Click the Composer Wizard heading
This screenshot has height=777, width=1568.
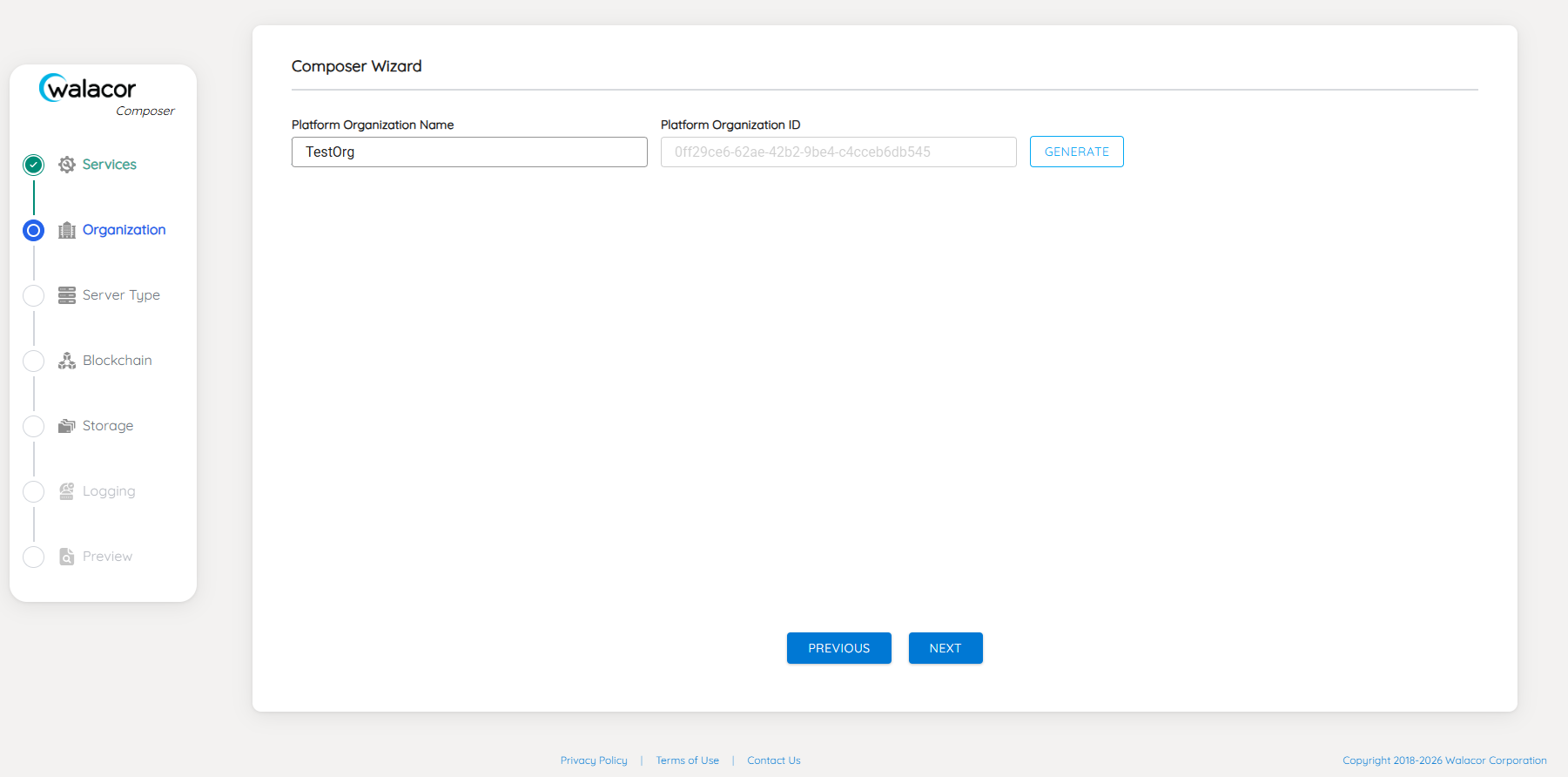357,66
